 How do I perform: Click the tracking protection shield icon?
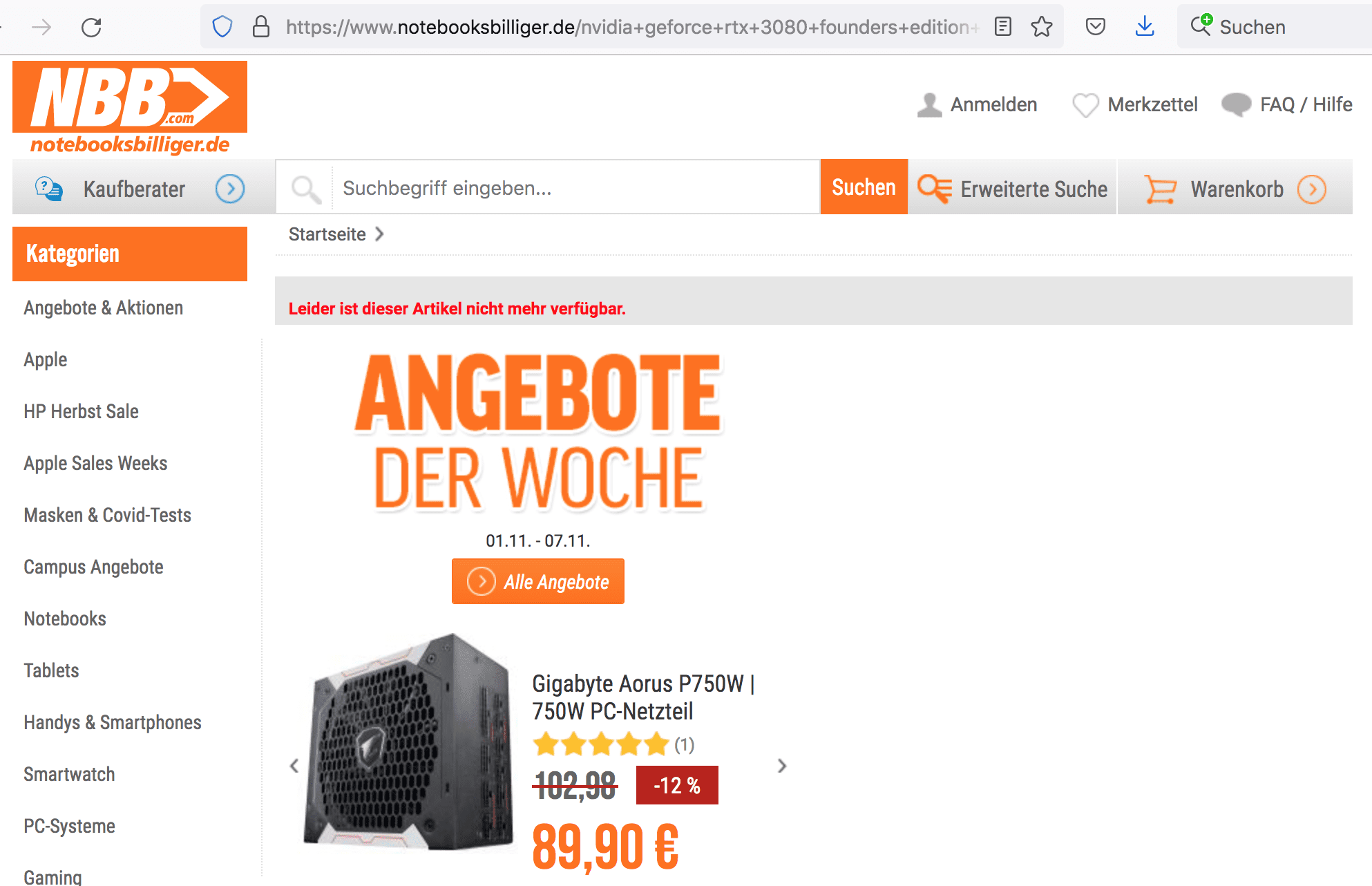point(222,27)
